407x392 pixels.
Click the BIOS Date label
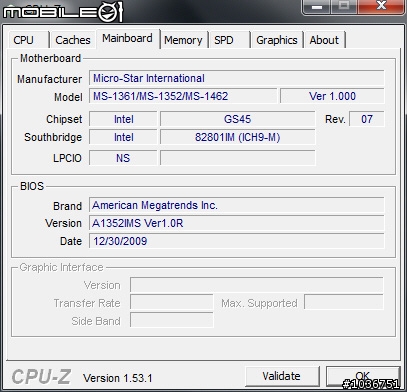71,241
